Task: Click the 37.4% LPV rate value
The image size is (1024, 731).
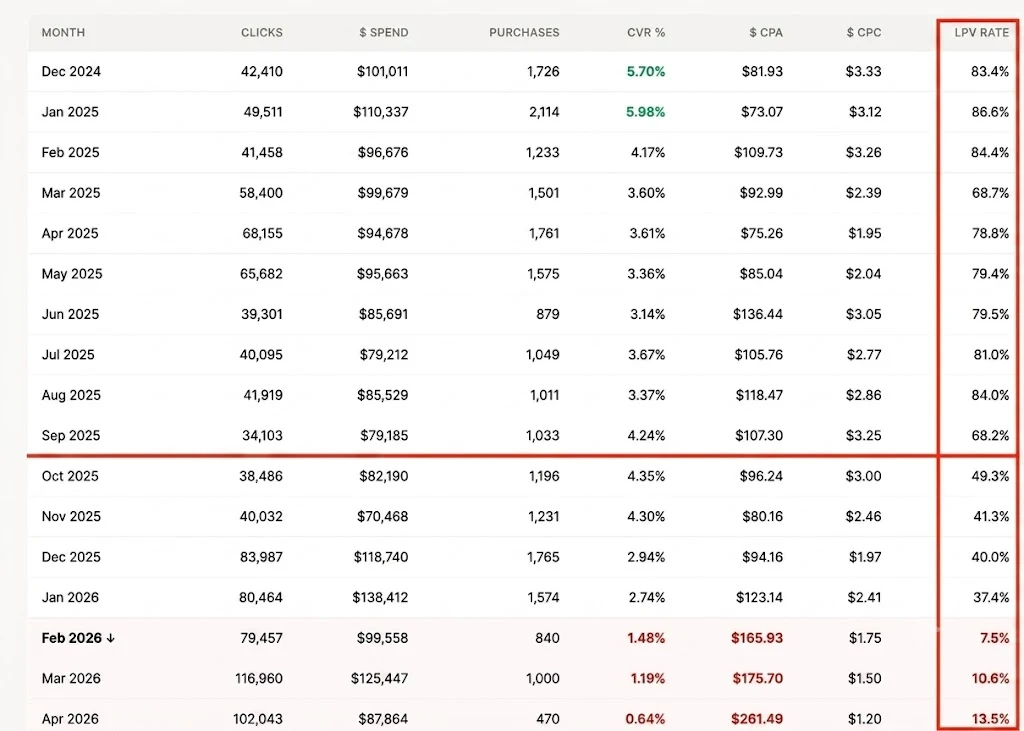Action: (x=991, y=598)
